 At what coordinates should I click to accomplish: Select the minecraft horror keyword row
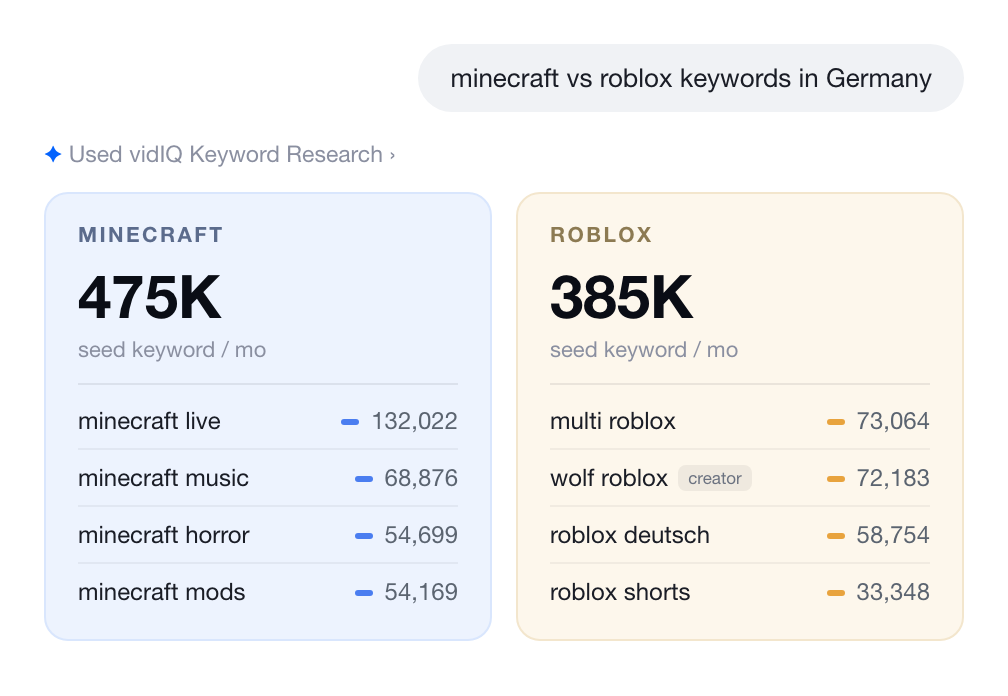(x=268, y=535)
